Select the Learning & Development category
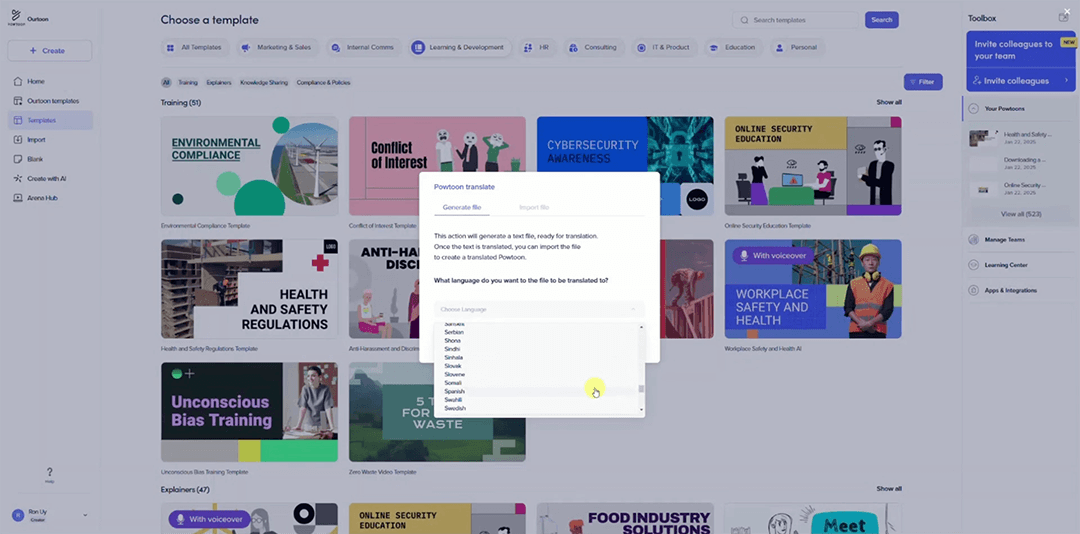 point(459,48)
